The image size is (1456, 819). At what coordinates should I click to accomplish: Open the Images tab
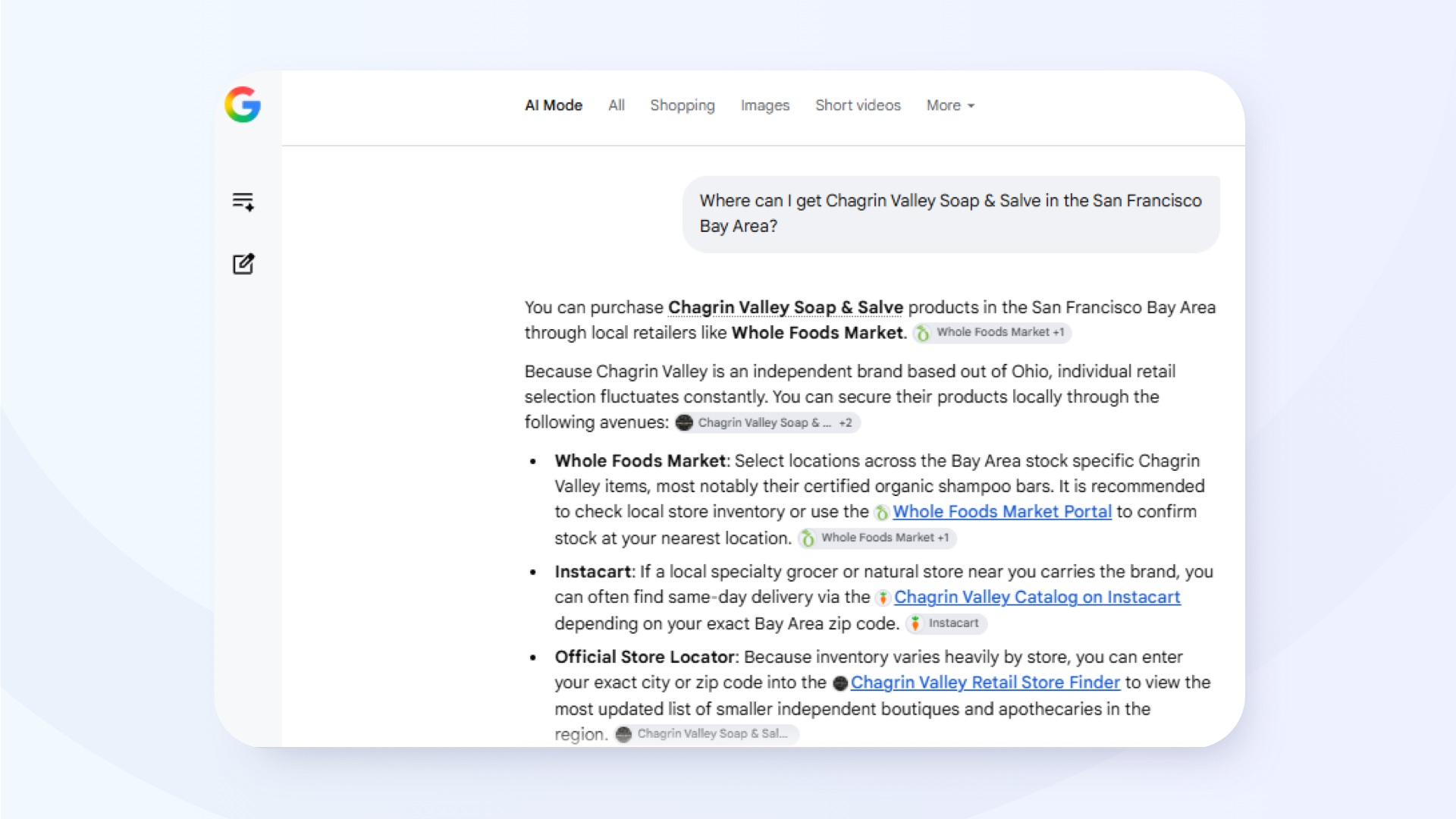tap(765, 105)
